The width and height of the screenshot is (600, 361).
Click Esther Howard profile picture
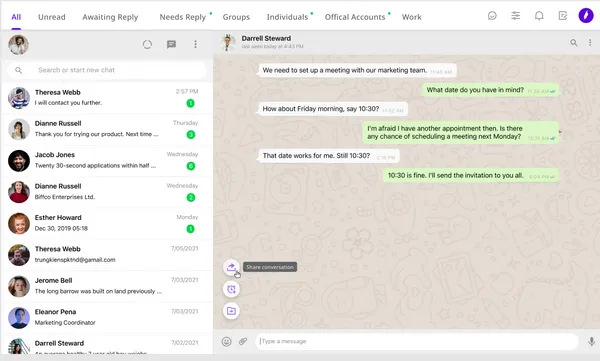coord(19,224)
